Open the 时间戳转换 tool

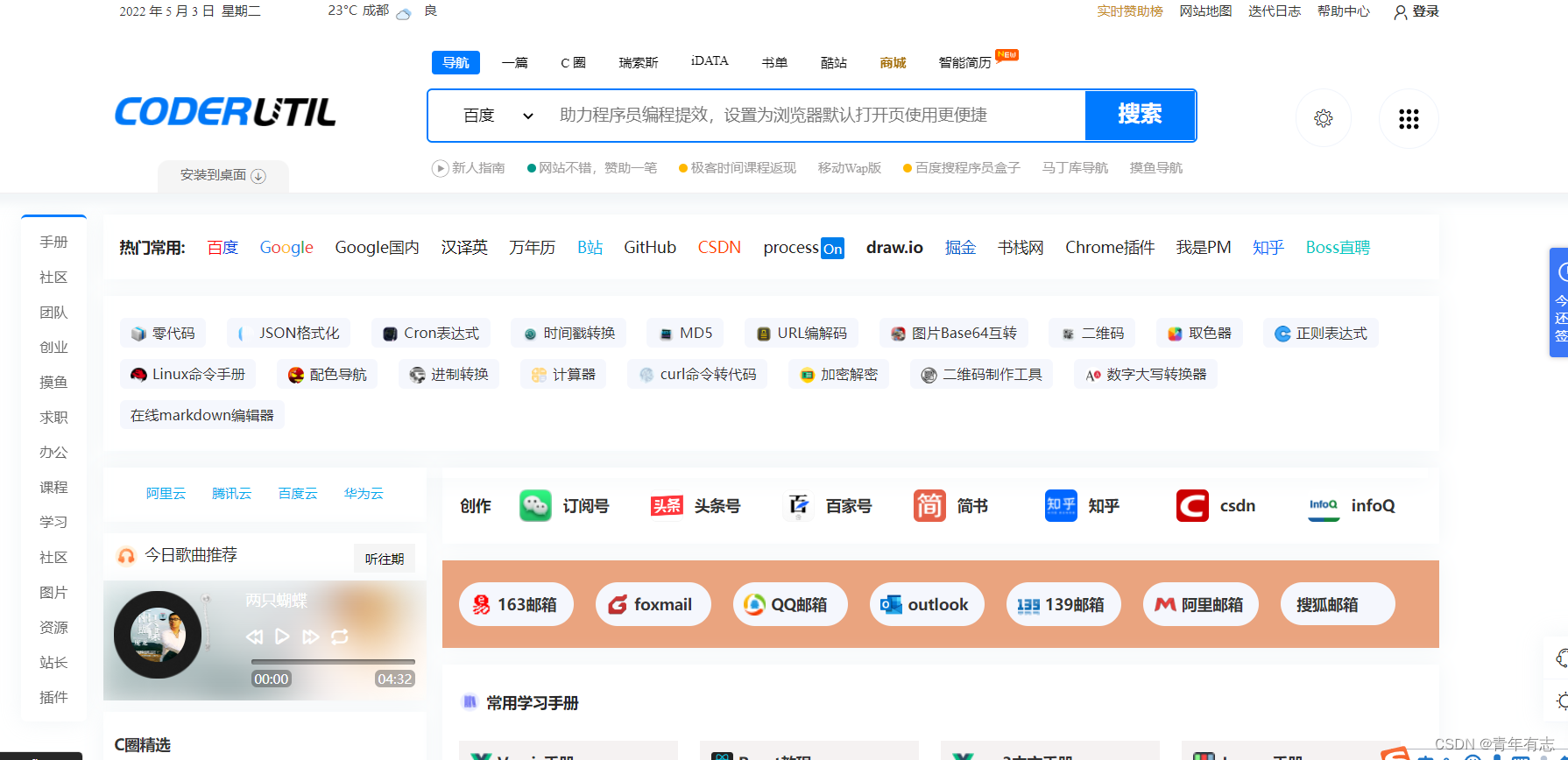[x=569, y=334]
